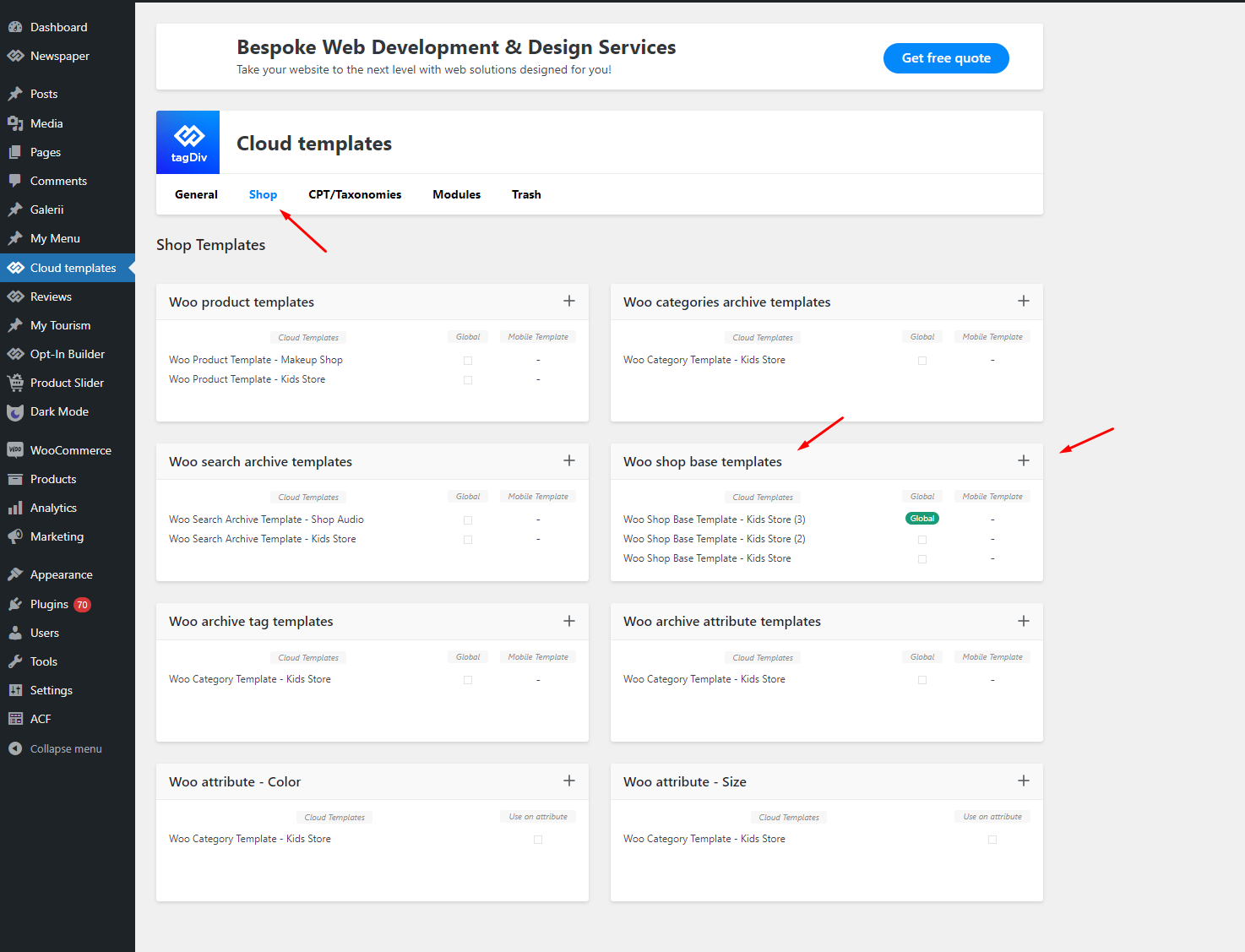The image size is (1245, 952).
Task: Click Woo Category Template under Woo attribute - Color
Action: pyautogui.click(x=250, y=839)
